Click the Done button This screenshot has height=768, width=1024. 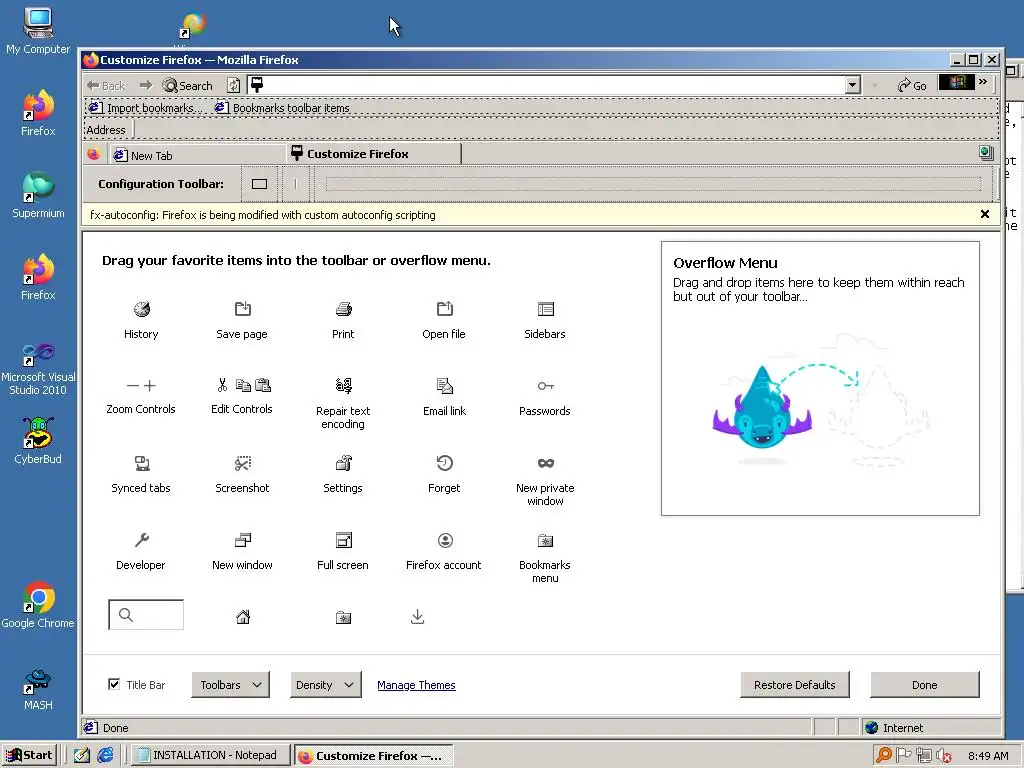tap(924, 684)
